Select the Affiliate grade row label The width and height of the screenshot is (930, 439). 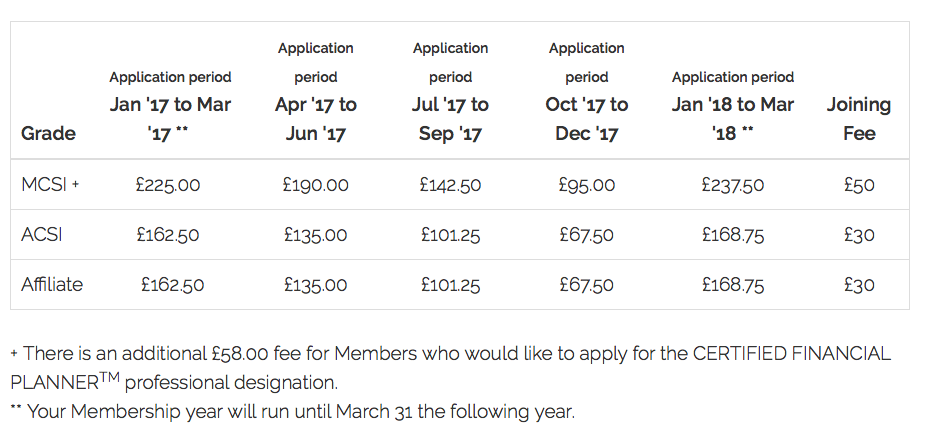click(52, 284)
